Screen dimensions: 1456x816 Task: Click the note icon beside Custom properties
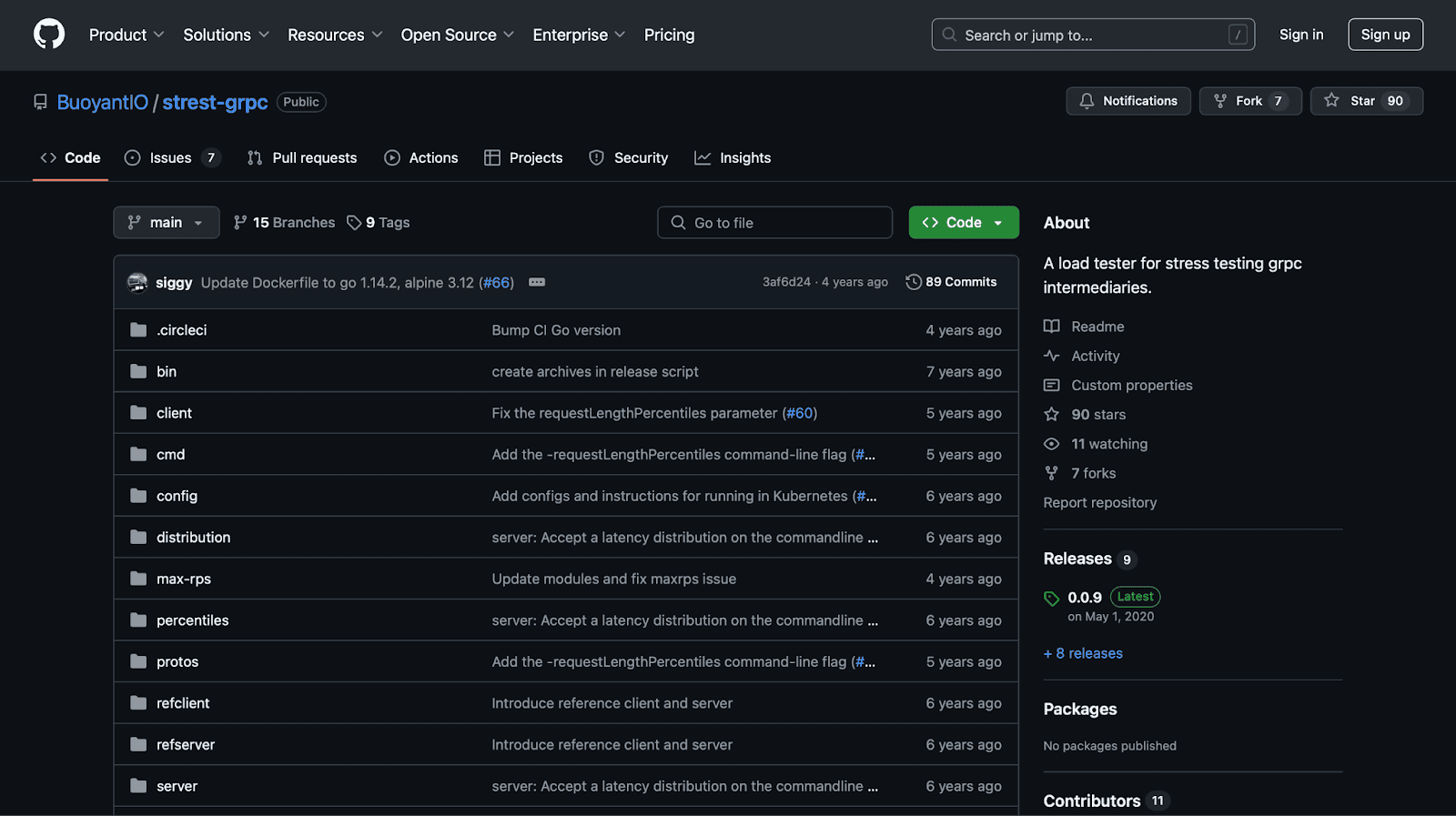(x=1052, y=385)
